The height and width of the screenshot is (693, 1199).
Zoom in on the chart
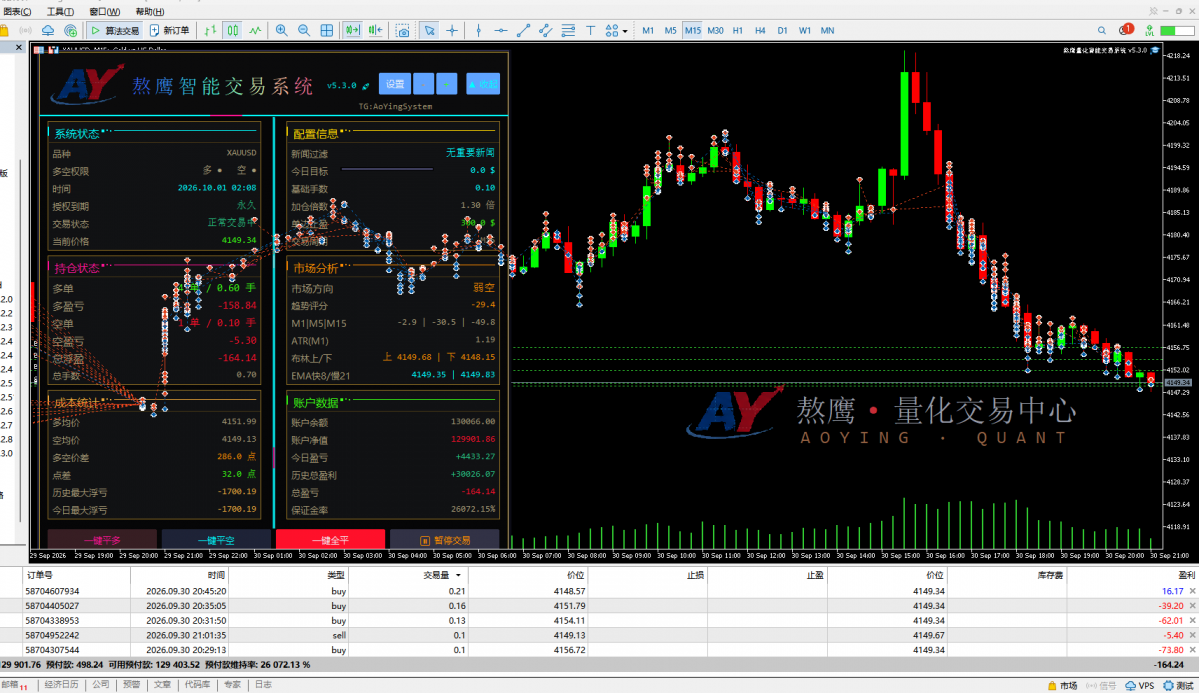tap(281, 31)
